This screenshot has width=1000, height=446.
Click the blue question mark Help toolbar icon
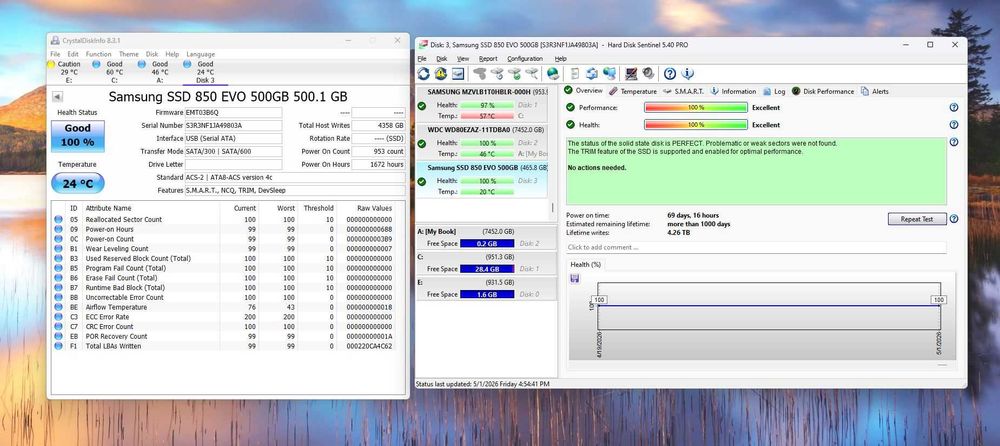click(670, 73)
